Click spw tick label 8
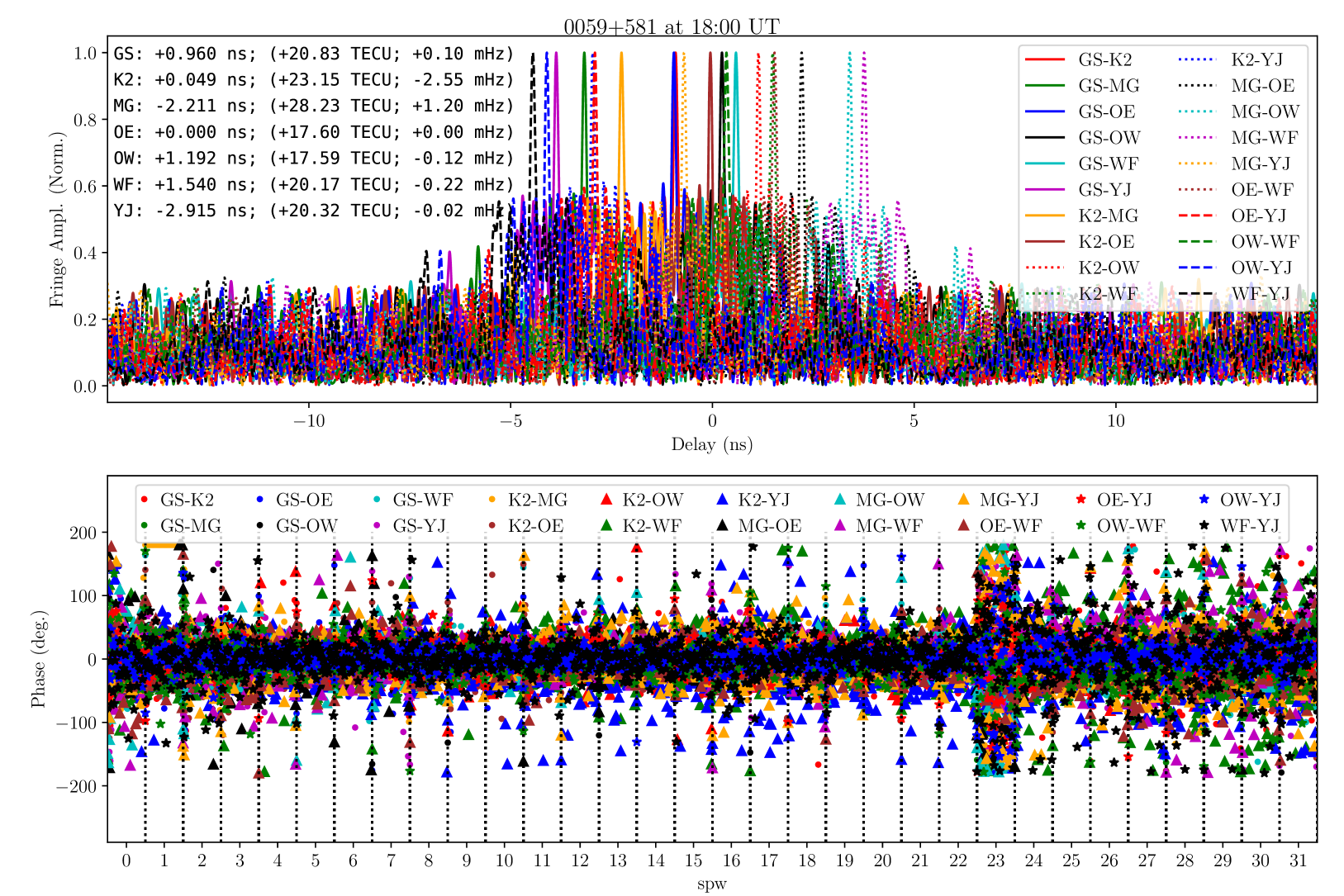 click(429, 860)
